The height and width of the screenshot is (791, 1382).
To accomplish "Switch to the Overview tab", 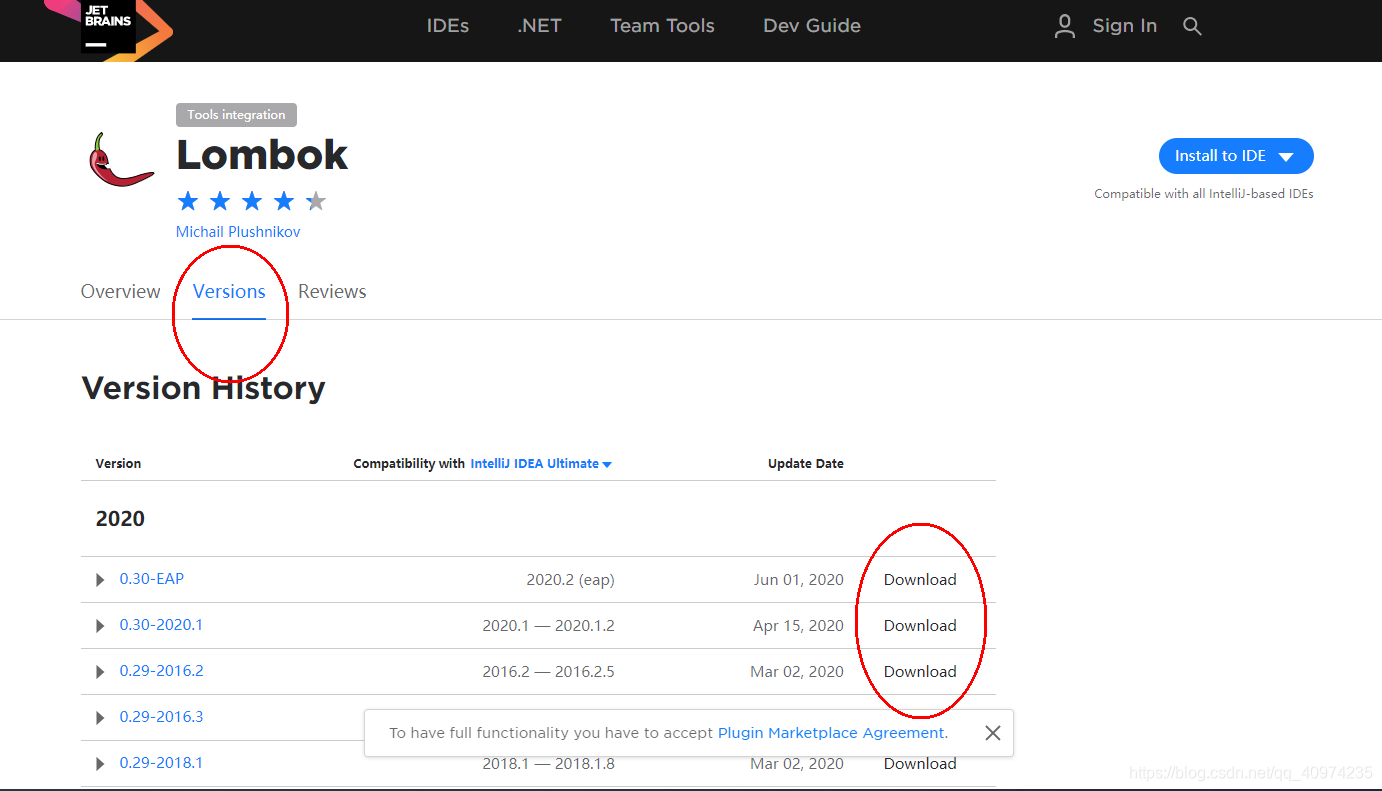I will click(120, 292).
